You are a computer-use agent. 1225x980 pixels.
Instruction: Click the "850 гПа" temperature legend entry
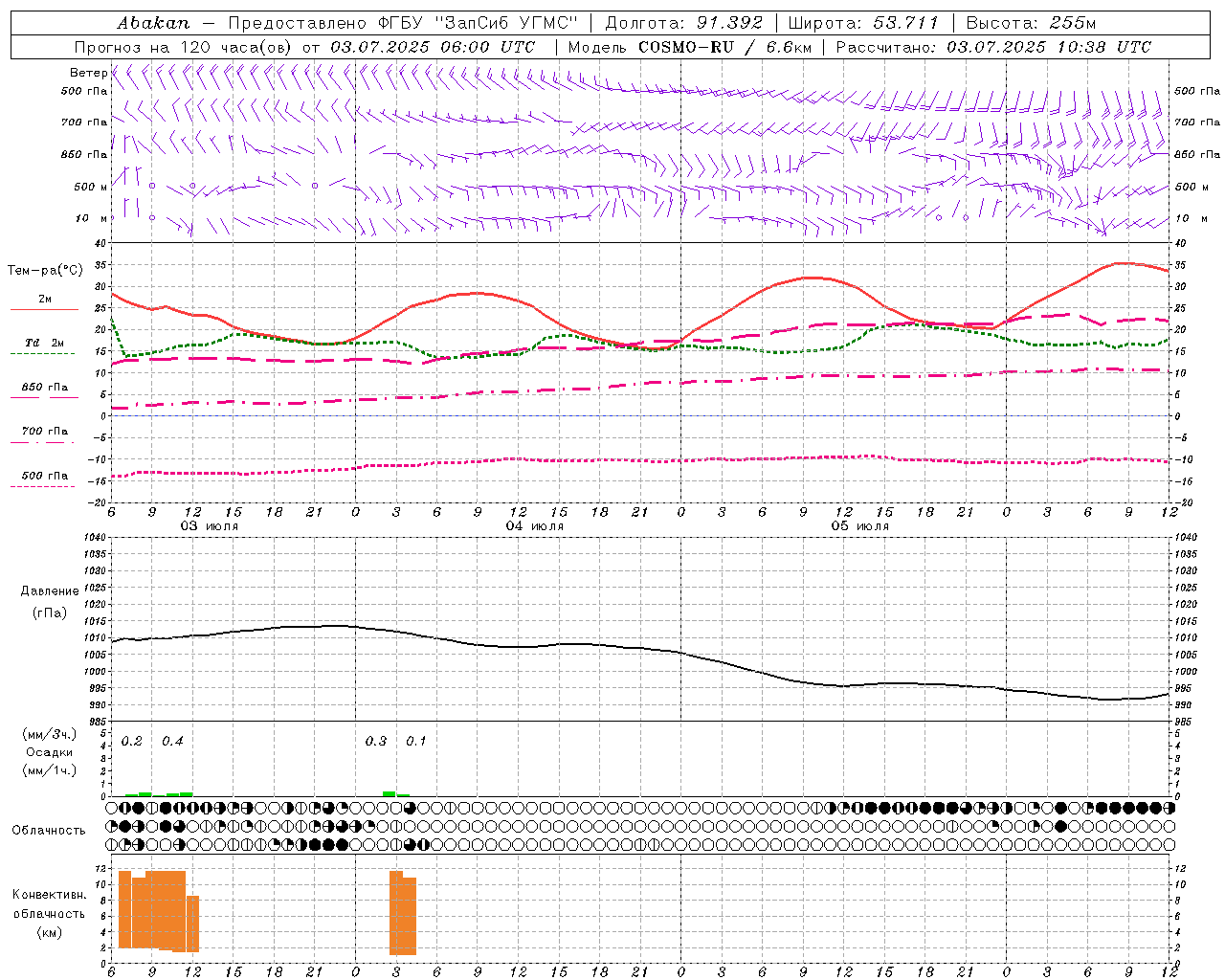[x=45, y=388]
